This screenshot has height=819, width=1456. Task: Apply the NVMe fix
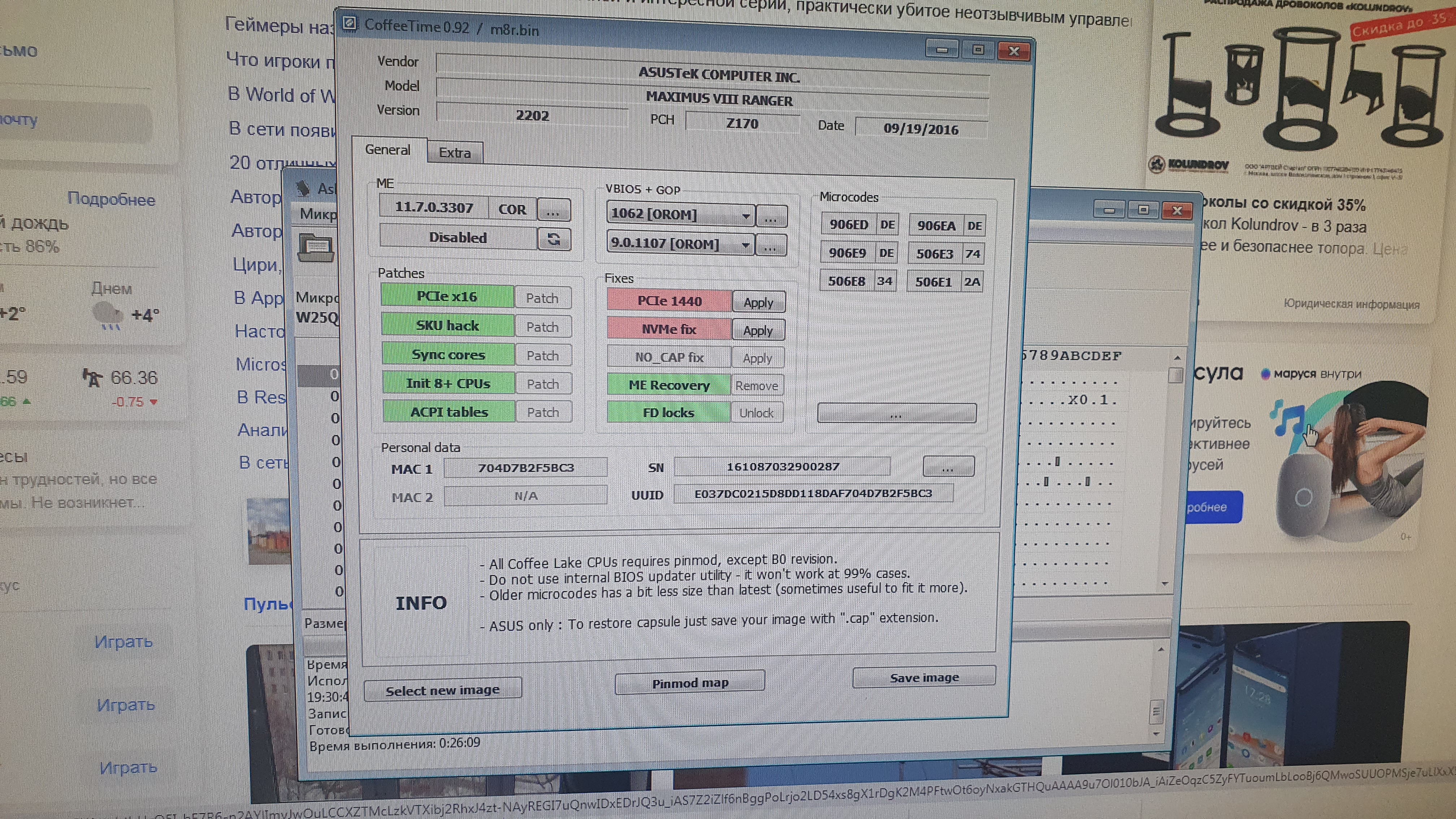coord(757,331)
